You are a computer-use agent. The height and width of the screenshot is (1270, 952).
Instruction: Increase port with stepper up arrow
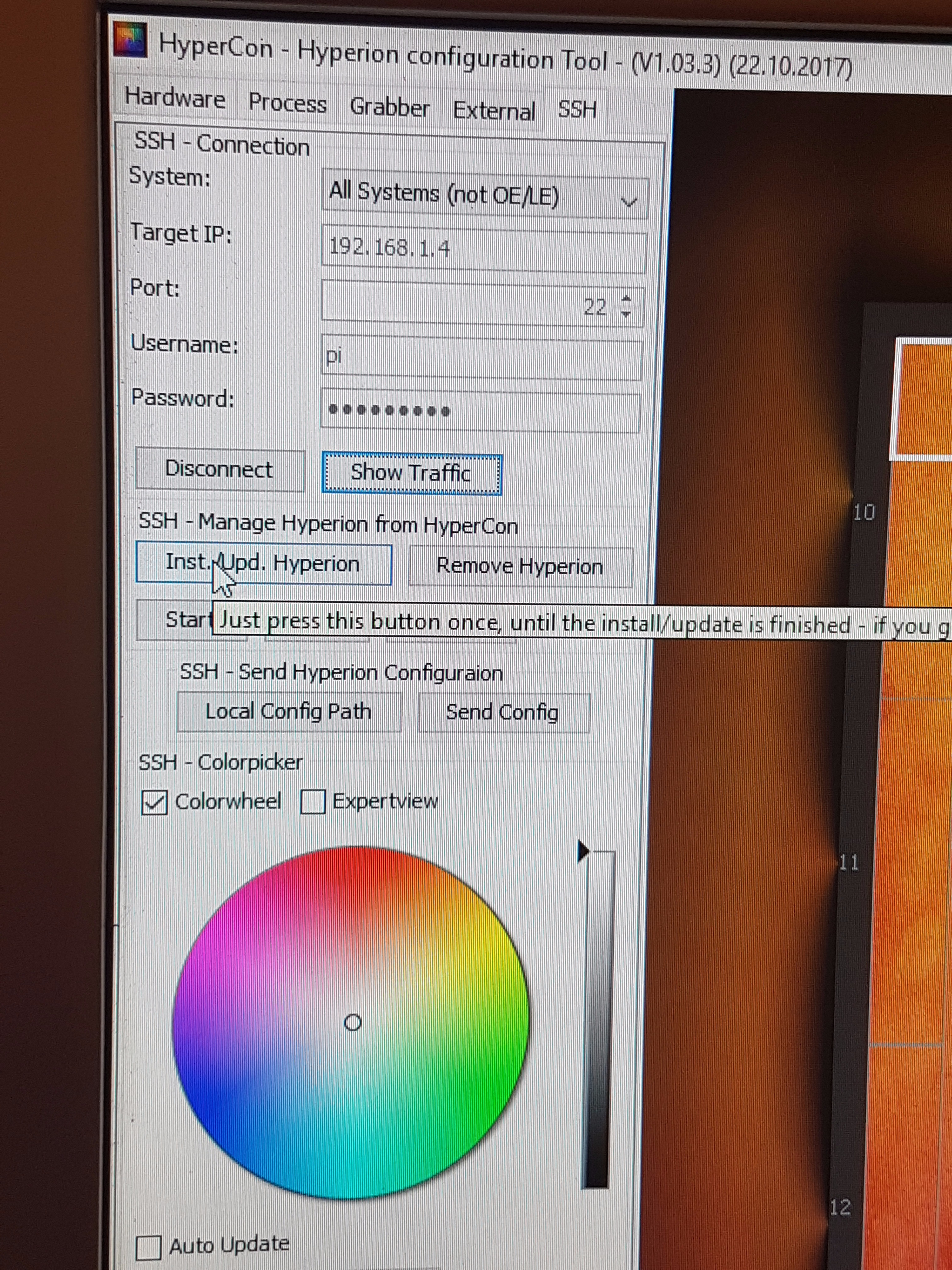coord(626,299)
